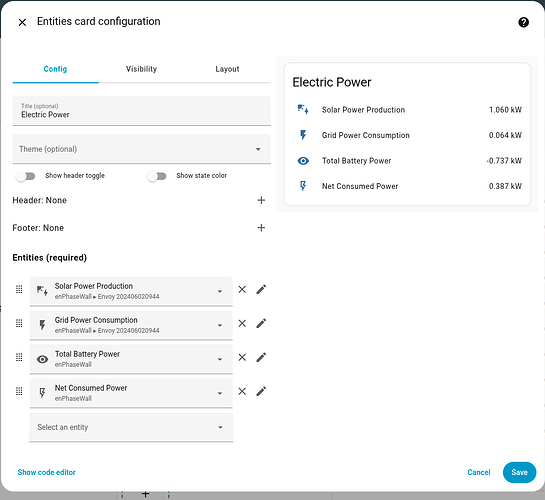Click the eye icon in Total Battery Power preview
The width and height of the screenshot is (545, 500).
303,161
